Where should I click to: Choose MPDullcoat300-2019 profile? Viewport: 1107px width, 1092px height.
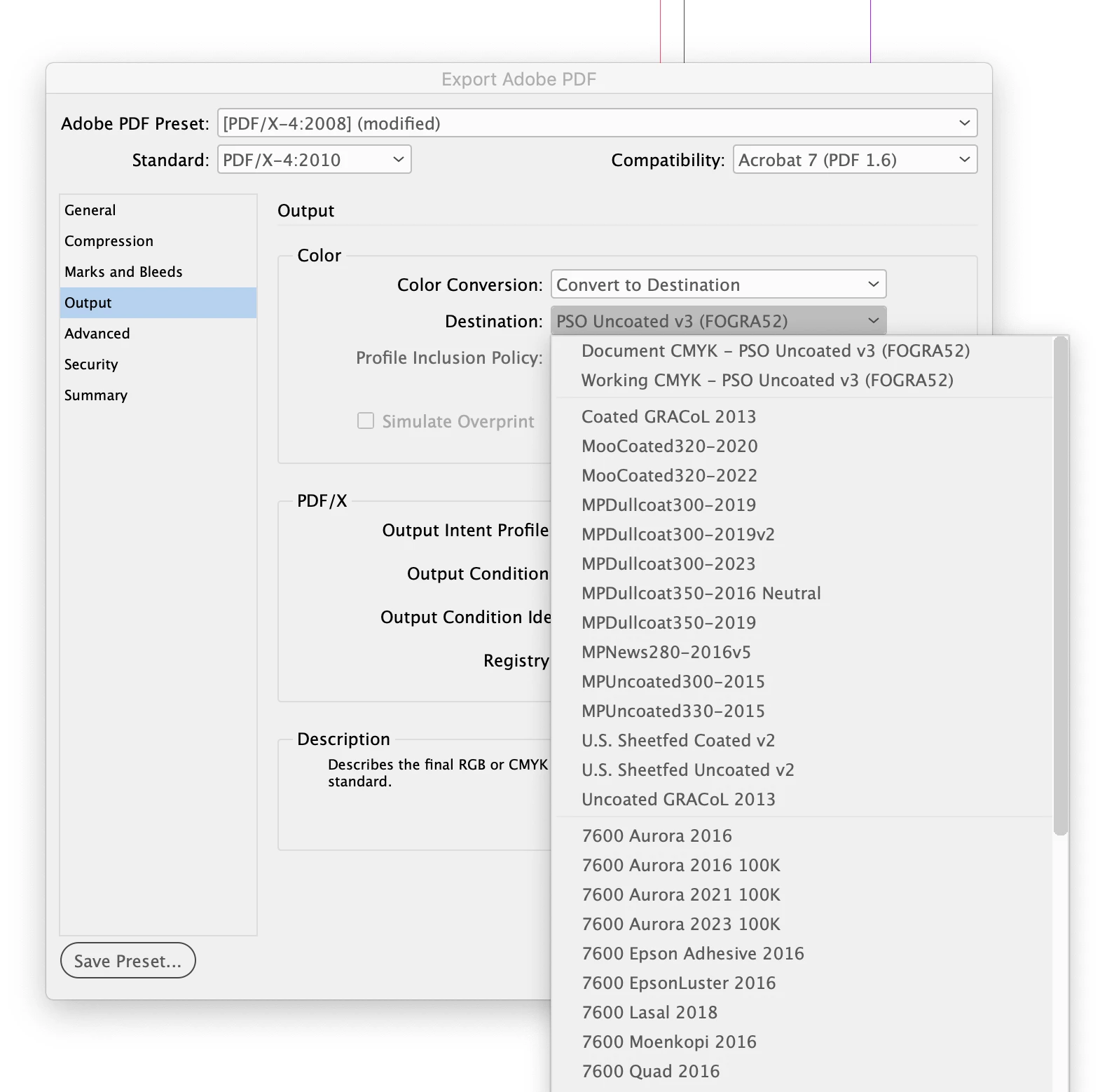[802, 505]
